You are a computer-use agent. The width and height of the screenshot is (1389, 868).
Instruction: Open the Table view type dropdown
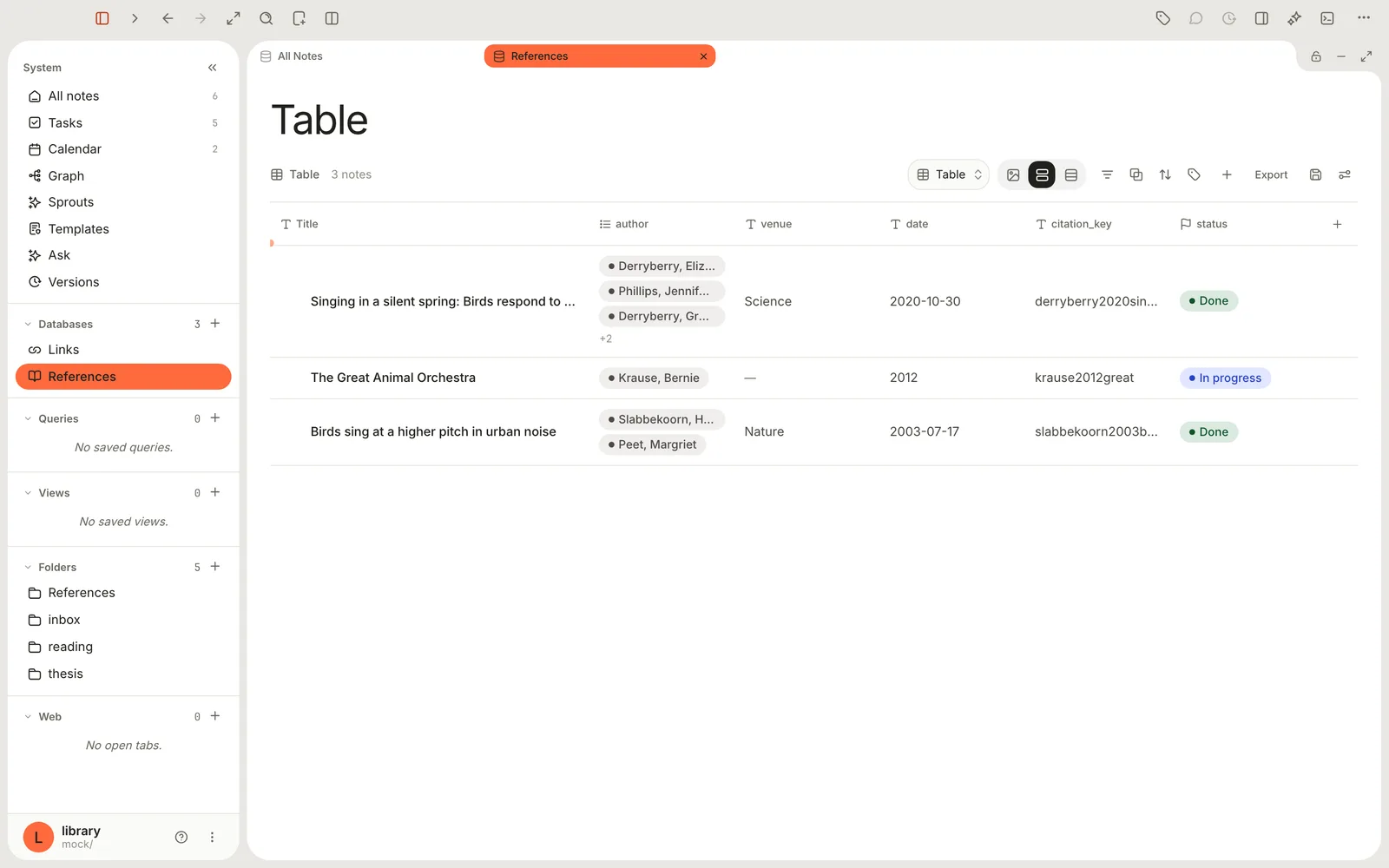[949, 174]
